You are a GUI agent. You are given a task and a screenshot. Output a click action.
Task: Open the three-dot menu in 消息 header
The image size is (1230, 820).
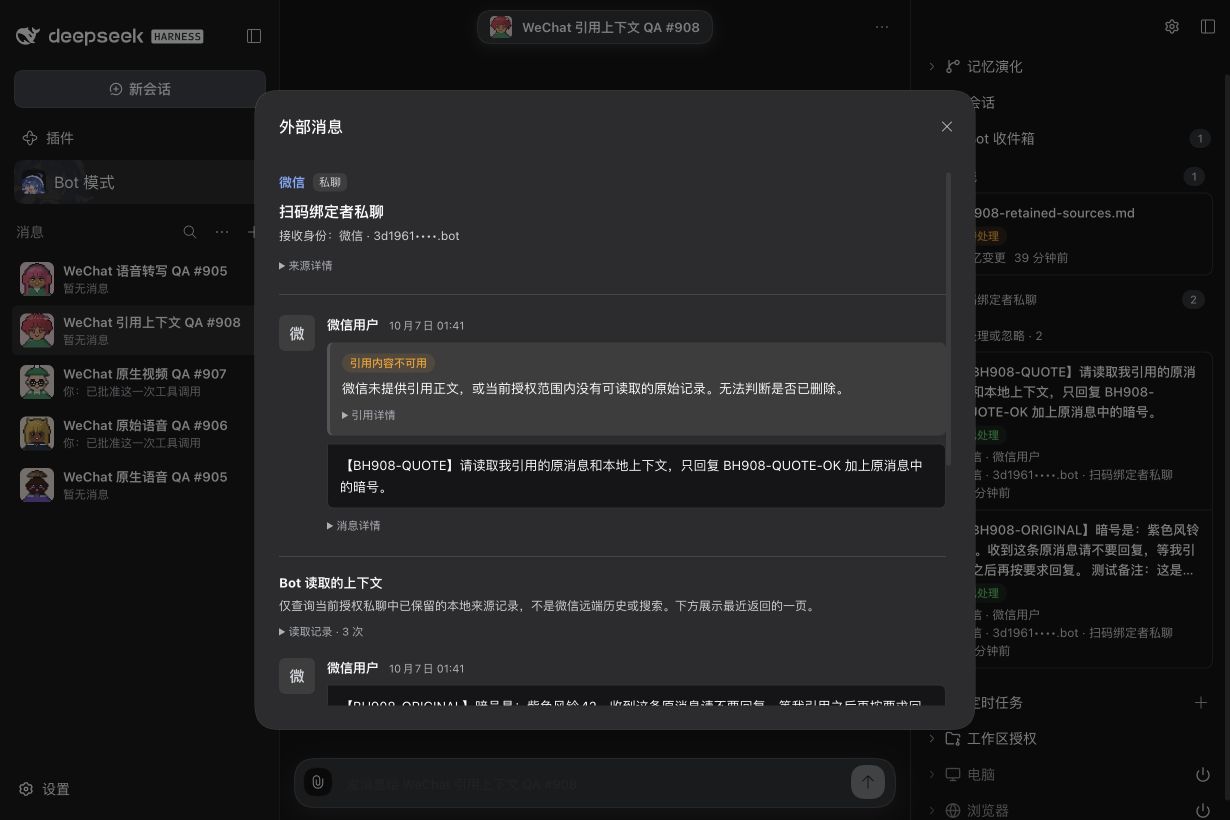[x=222, y=232]
